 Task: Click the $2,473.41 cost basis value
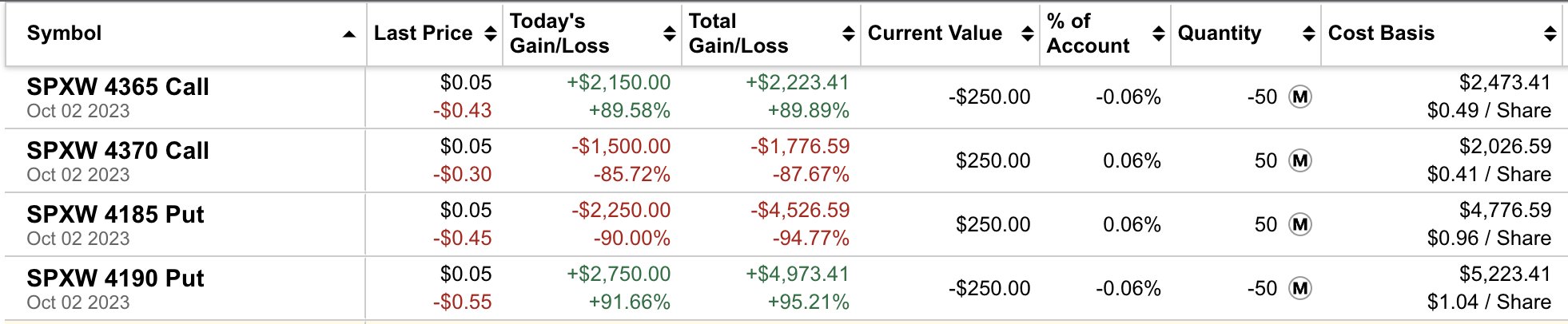pyautogui.click(x=1505, y=83)
